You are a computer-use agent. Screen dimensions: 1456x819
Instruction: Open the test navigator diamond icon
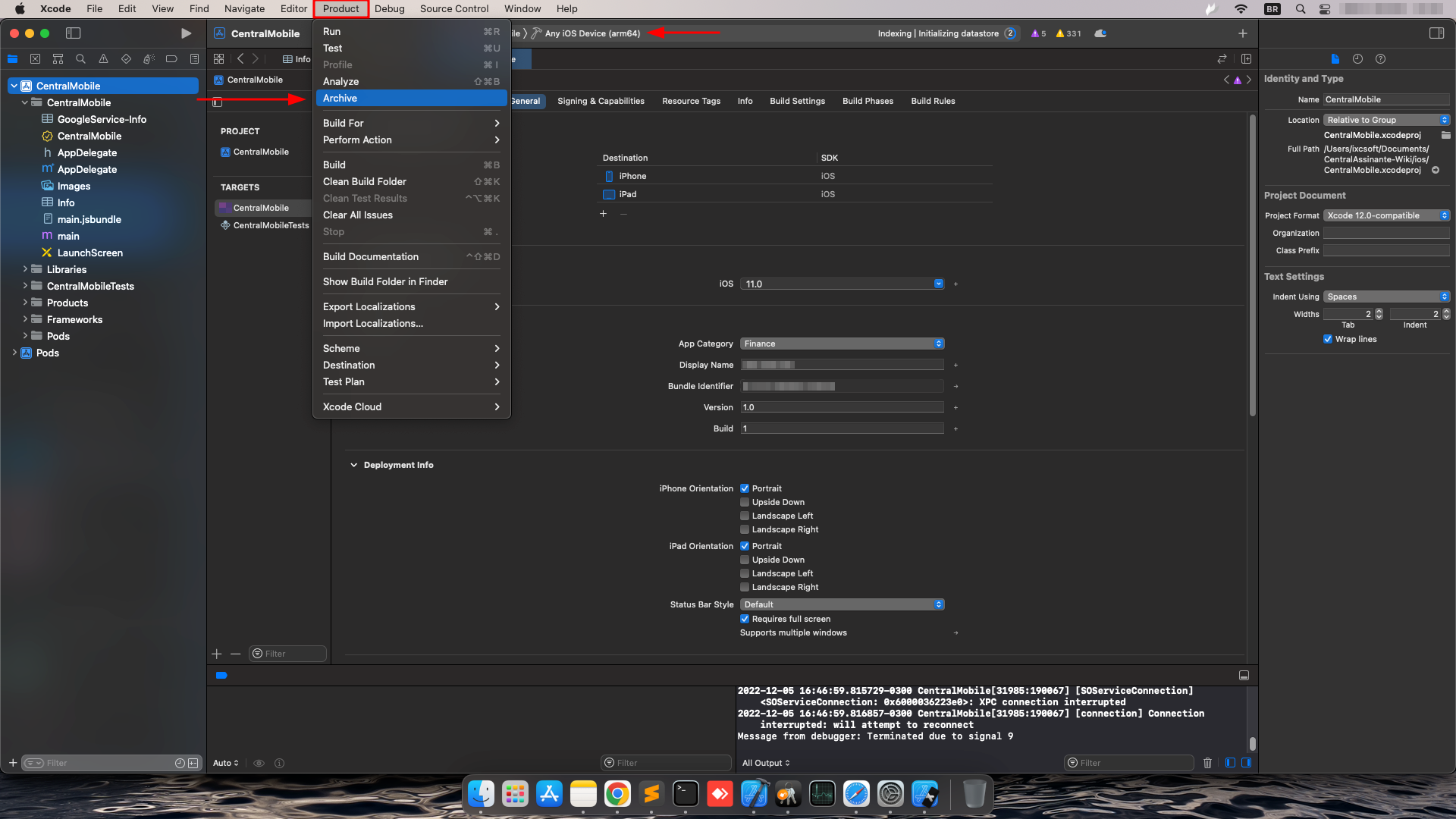126,59
